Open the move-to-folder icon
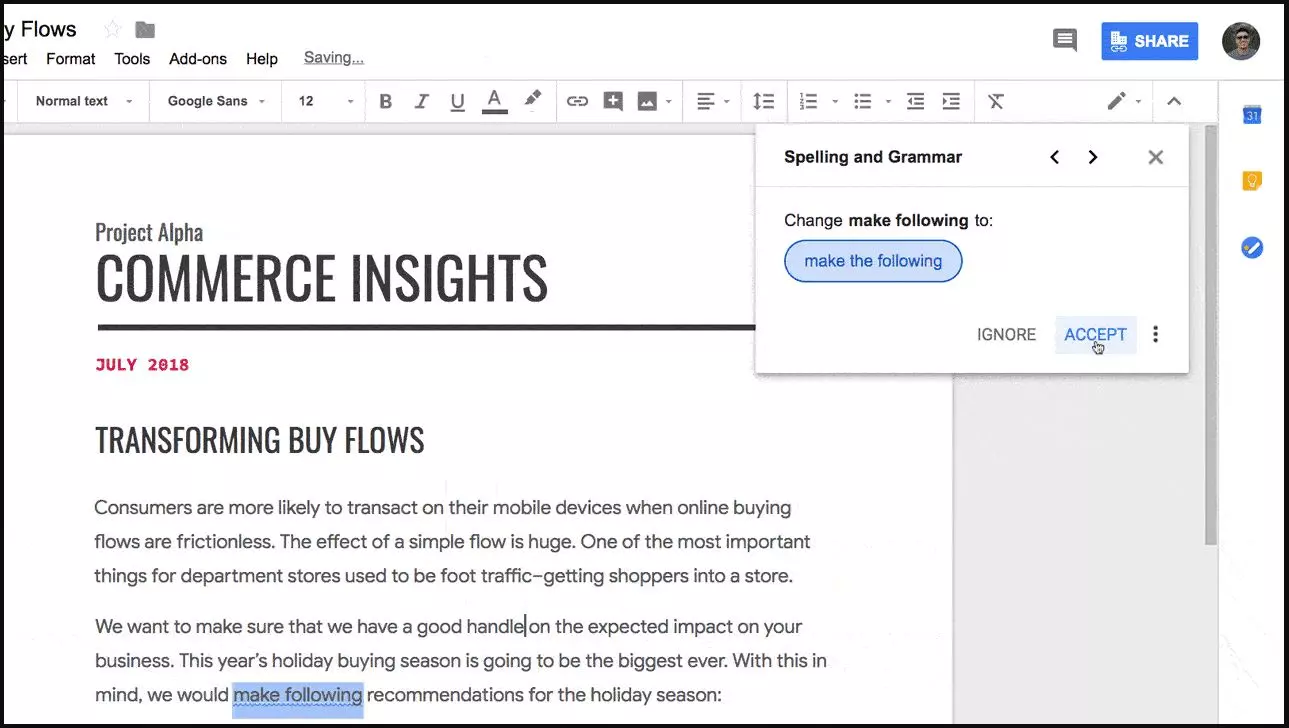The height and width of the screenshot is (728, 1289). point(145,29)
